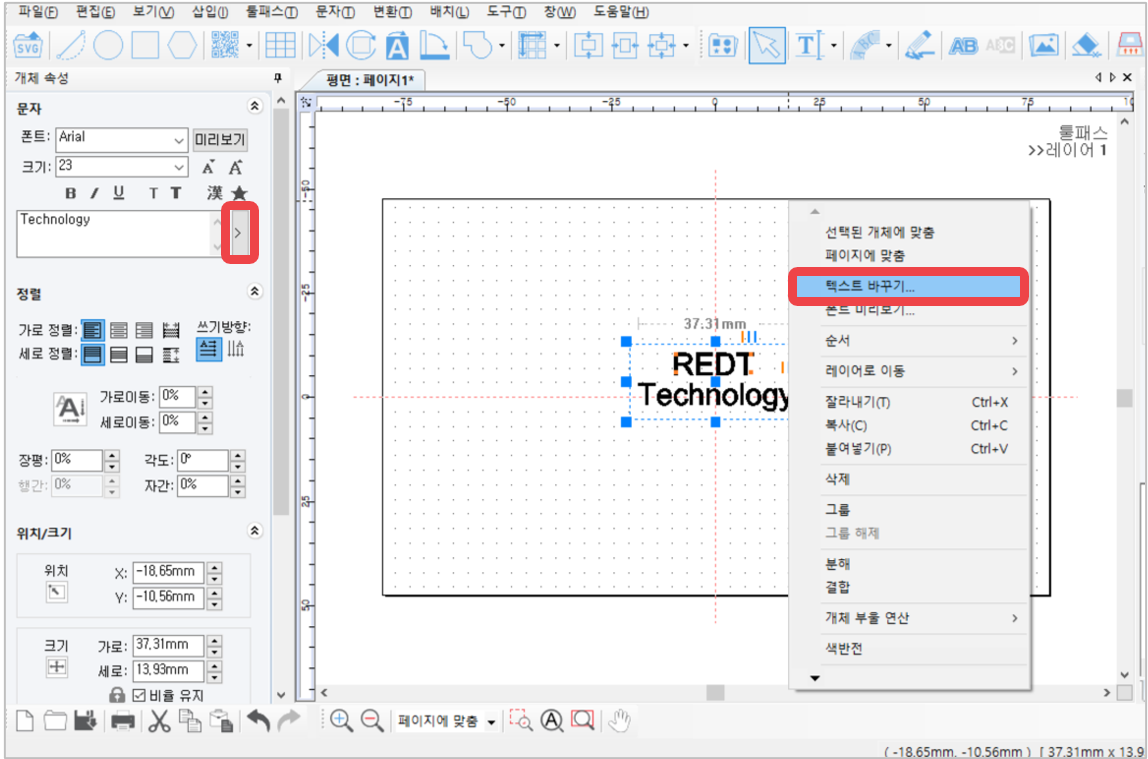Click the text outline letter A icon
This screenshot has width=1148, height=759.
(x=397, y=46)
